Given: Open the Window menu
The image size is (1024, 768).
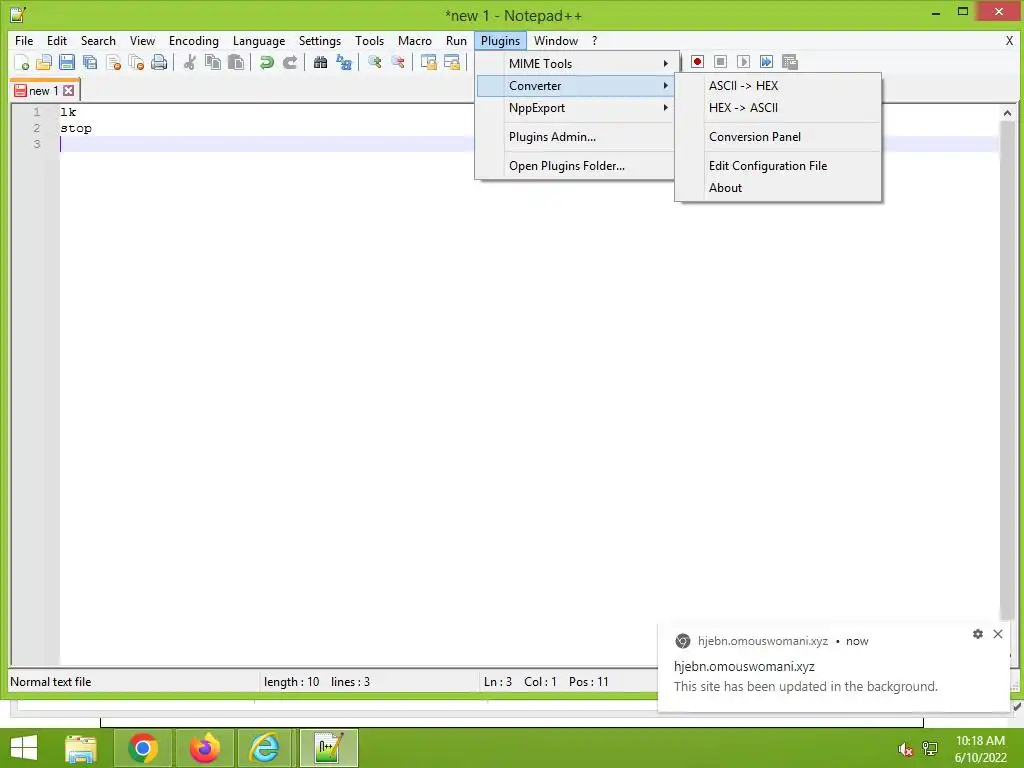Looking at the screenshot, I should [556, 40].
